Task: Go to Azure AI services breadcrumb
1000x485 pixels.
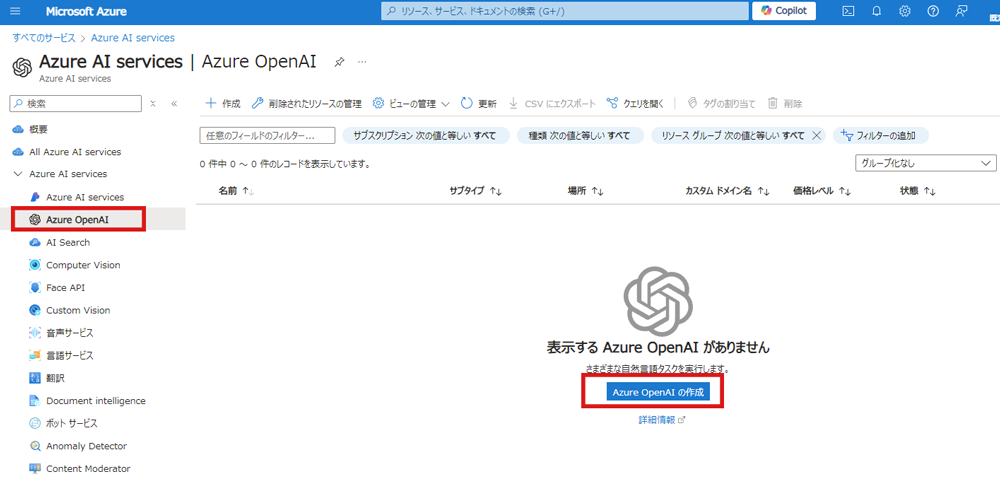Action: 133,38
